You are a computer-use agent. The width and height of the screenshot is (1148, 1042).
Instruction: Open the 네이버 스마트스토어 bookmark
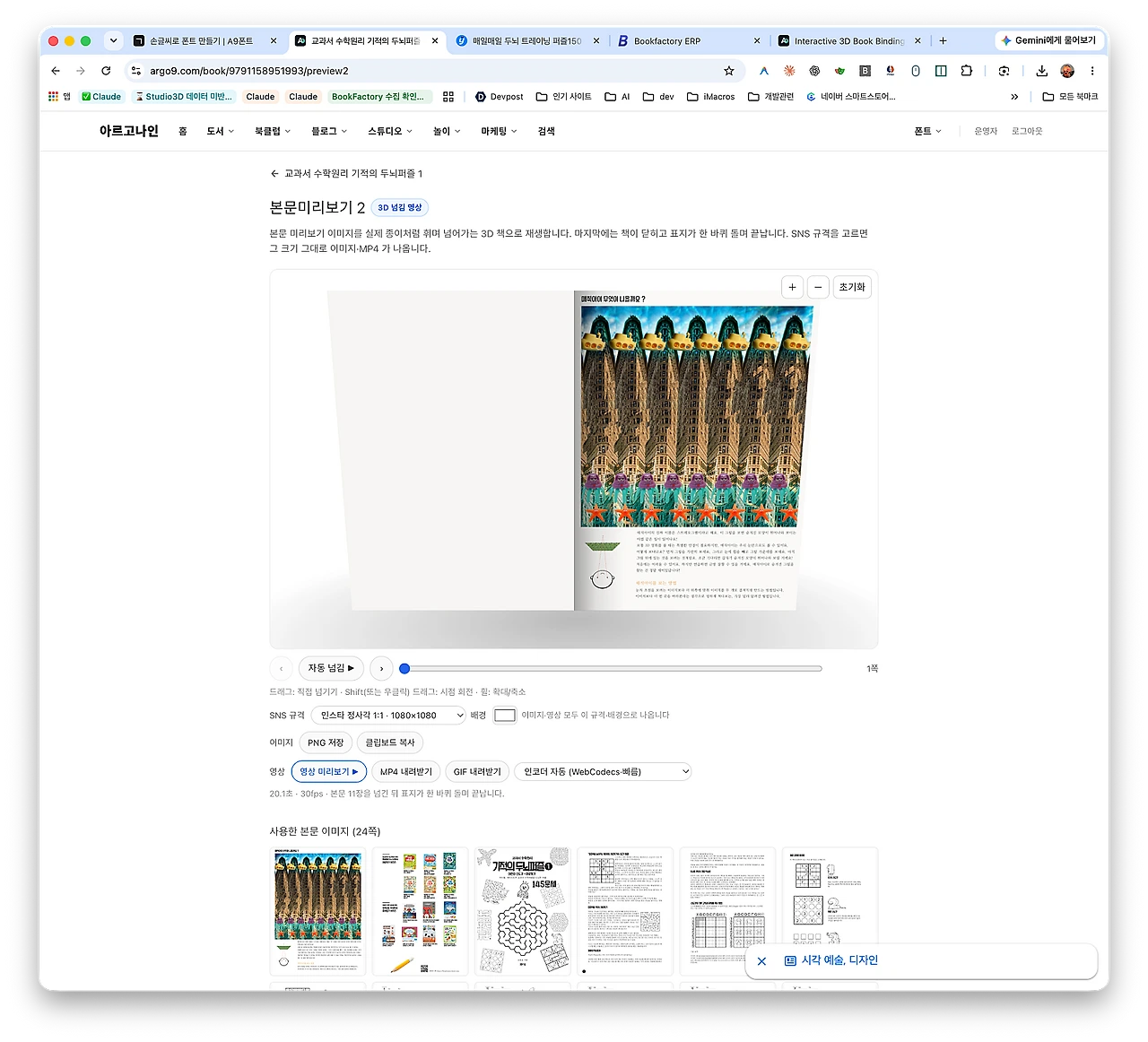(851, 96)
